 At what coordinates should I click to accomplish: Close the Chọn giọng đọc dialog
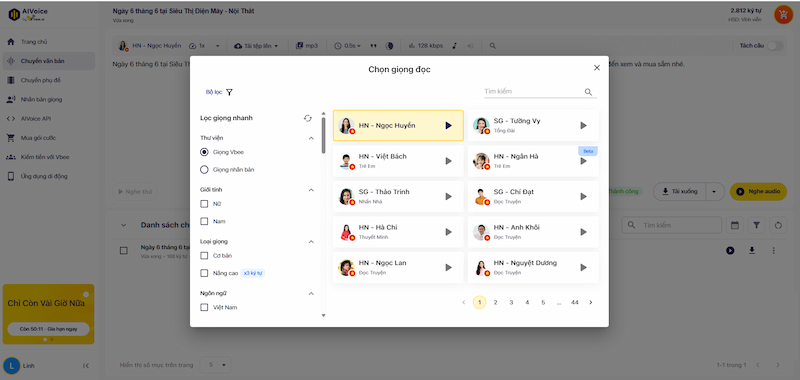pos(597,68)
